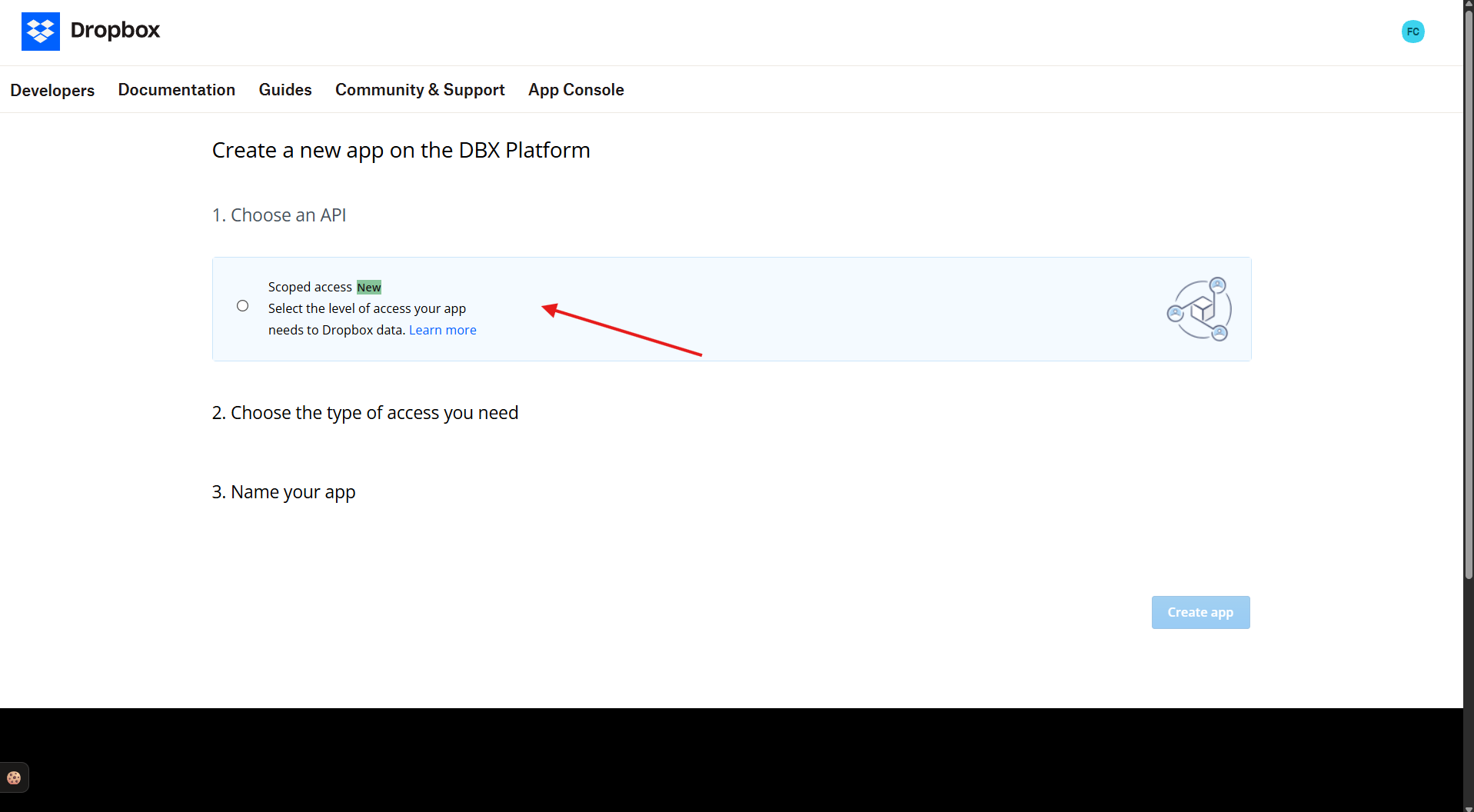Open the Community & Support menu
This screenshot has width=1474, height=812.
(420, 90)
